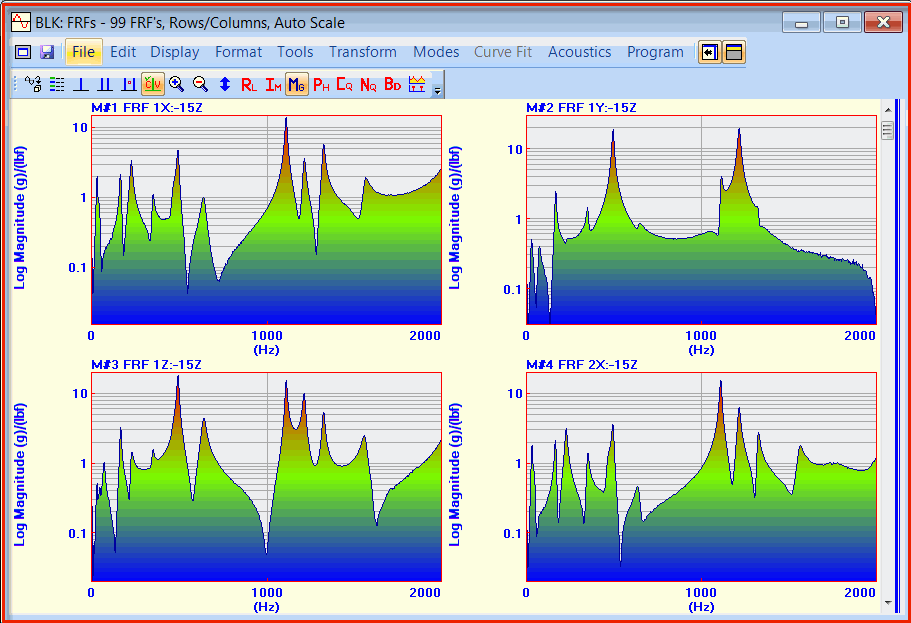This screenshot has height=623, width=911.
Task: Click the application waveform icon in title bar
Action: tap(21, 22)
